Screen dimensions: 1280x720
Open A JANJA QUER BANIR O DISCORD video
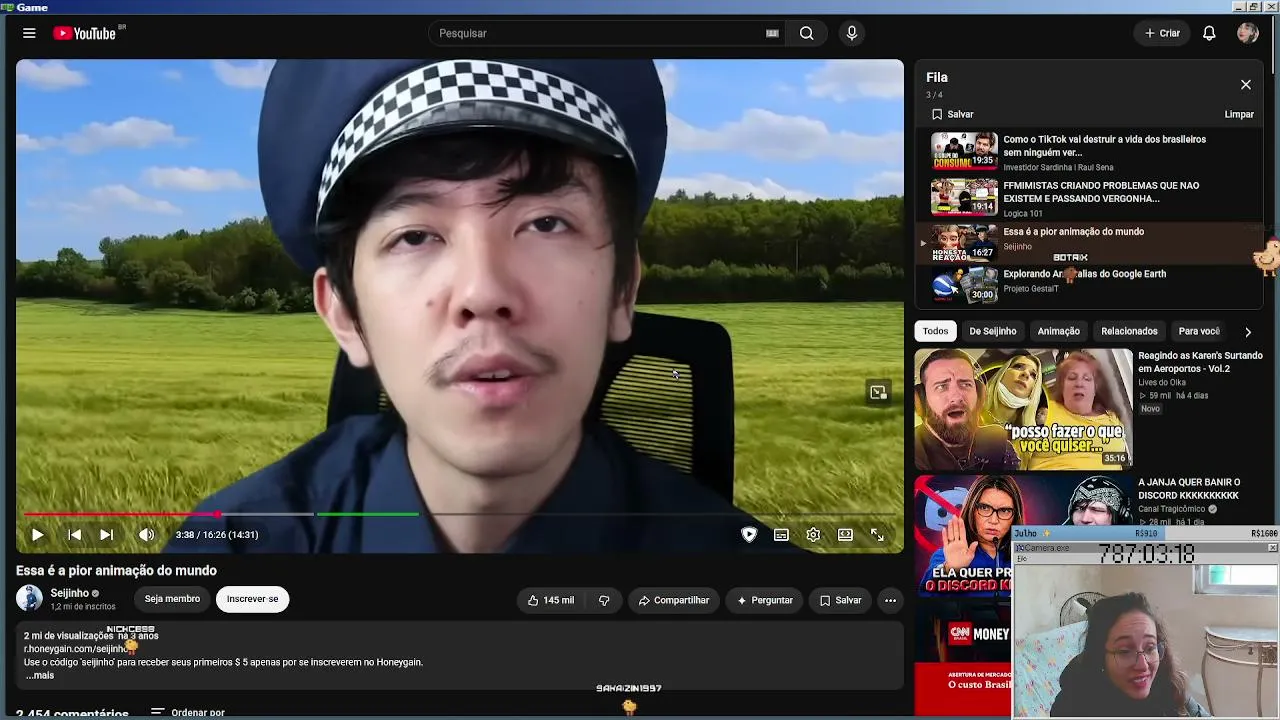coord(1189,489)
